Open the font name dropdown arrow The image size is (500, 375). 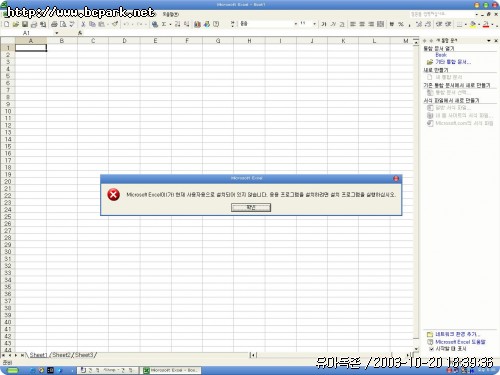296,24
